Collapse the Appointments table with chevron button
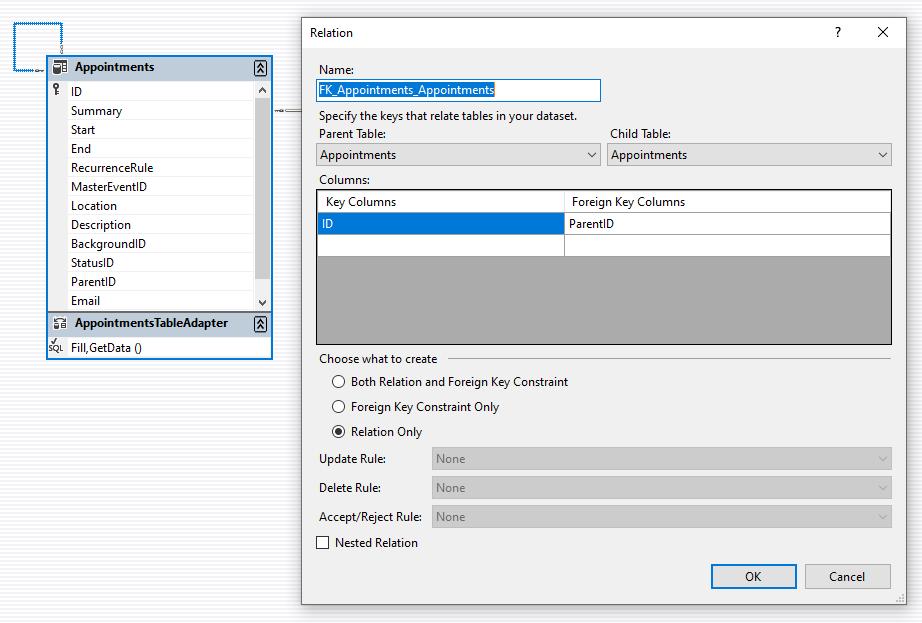Viewport: 922px width, 623px height. pyautogui.click(x=260, y=68)
